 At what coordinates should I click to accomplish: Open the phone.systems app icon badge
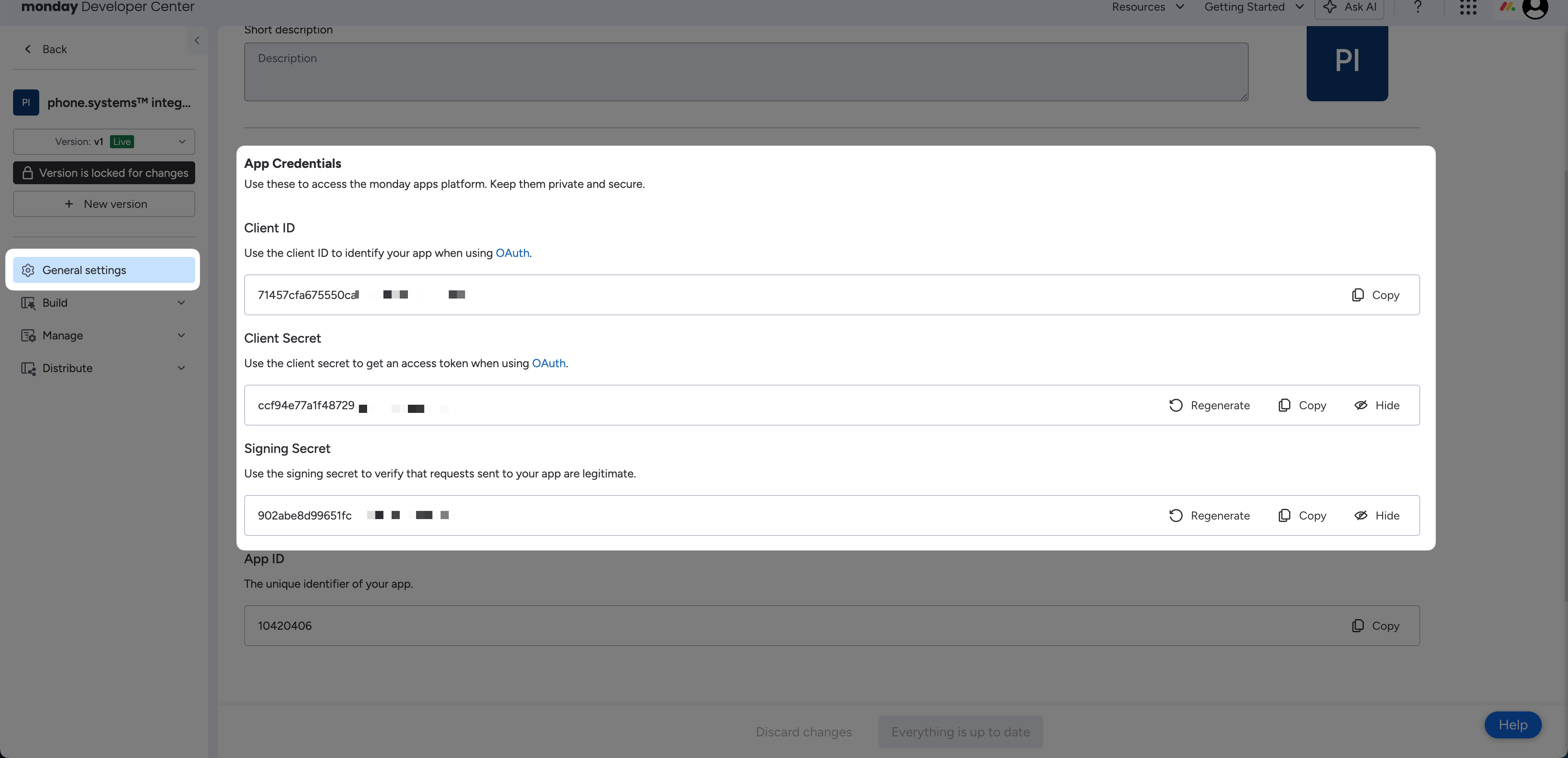(x=26, y=102)
